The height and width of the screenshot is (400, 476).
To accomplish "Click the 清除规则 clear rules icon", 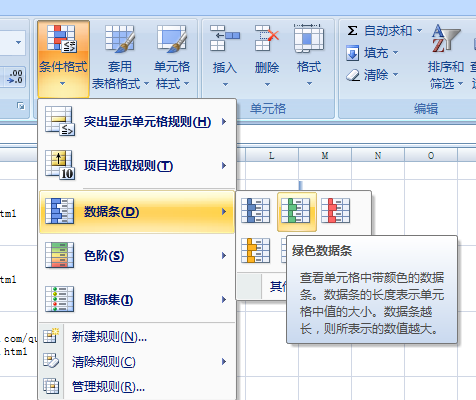I will [51, 361].
